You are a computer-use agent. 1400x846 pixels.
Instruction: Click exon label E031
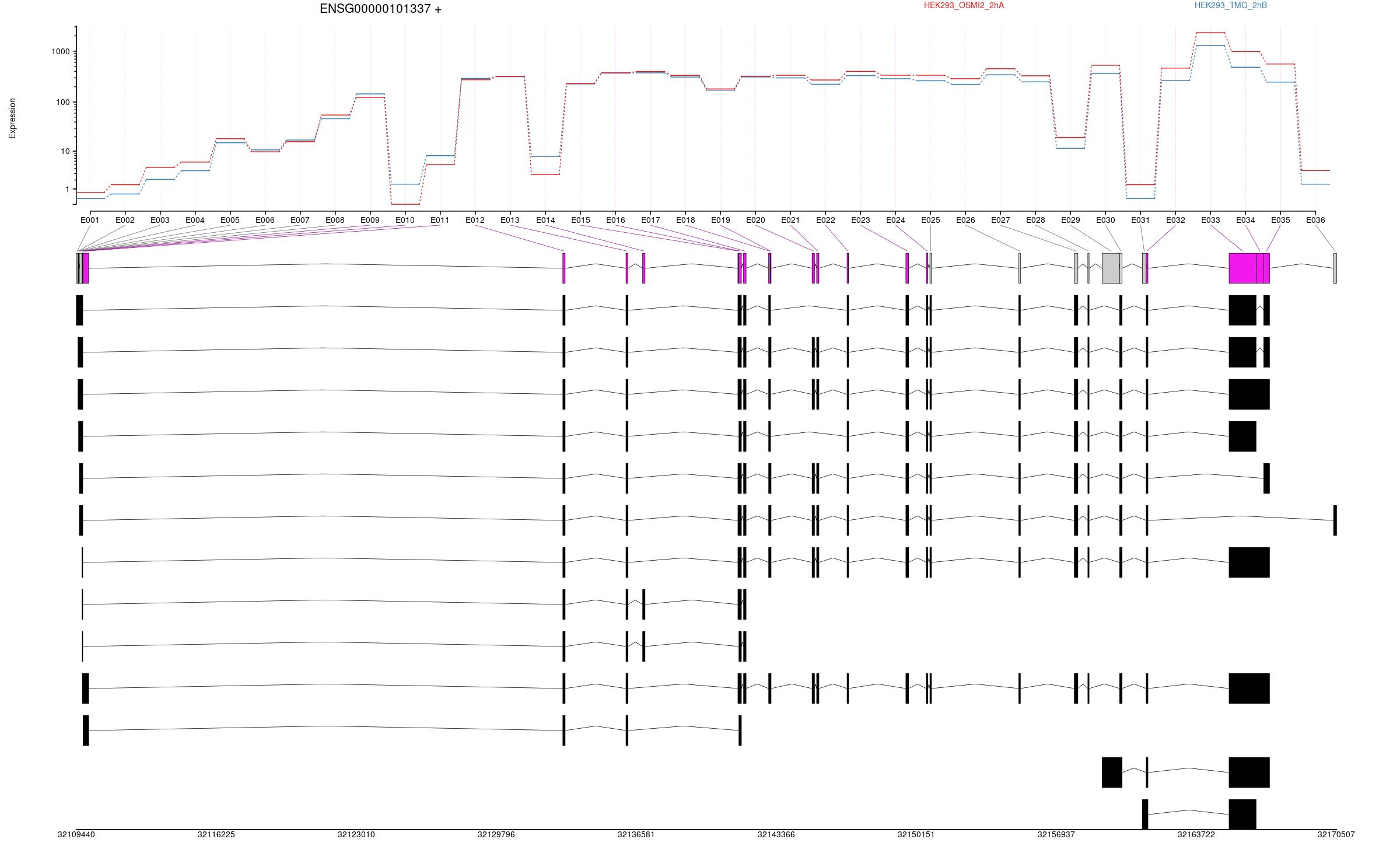tap(1140, 220)
